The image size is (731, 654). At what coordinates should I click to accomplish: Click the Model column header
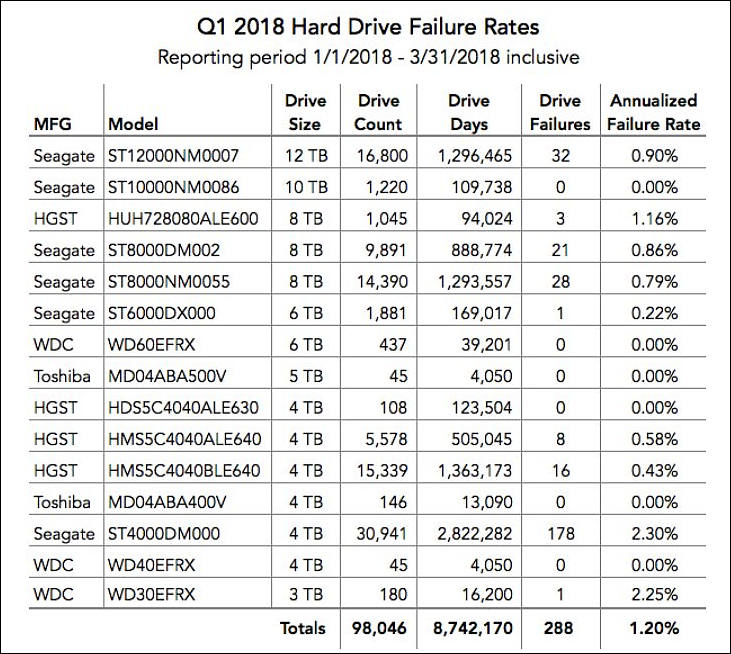(133, 124)
